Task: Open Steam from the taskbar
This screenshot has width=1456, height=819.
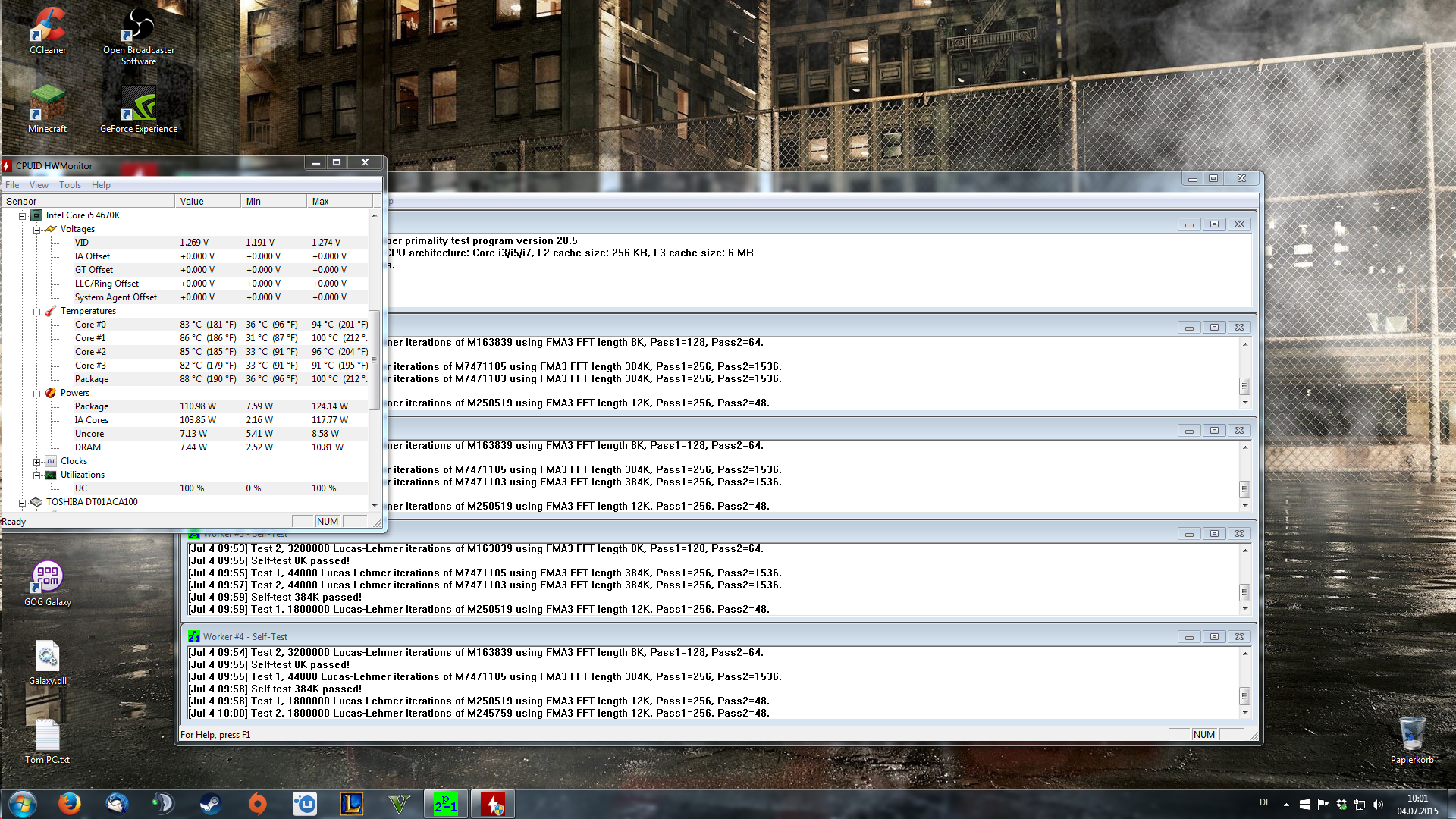Action: tap(210, 804)
